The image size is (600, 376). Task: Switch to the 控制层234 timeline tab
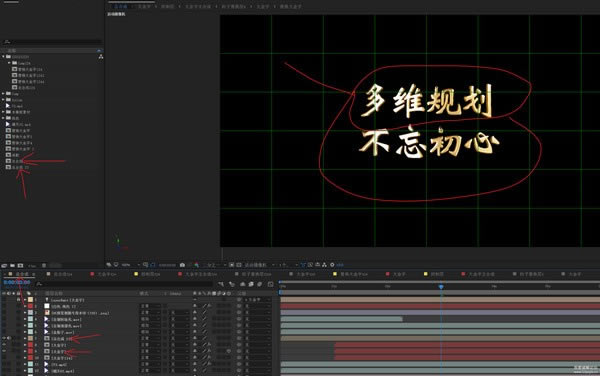tap(151, 274)
